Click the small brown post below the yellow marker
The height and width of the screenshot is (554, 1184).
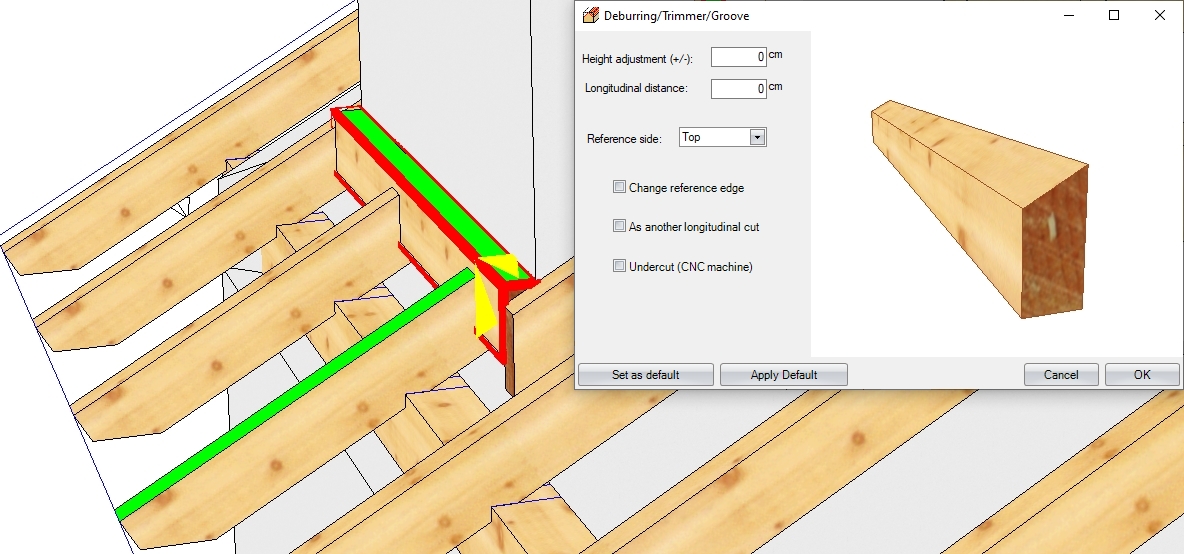pos(508,350)
